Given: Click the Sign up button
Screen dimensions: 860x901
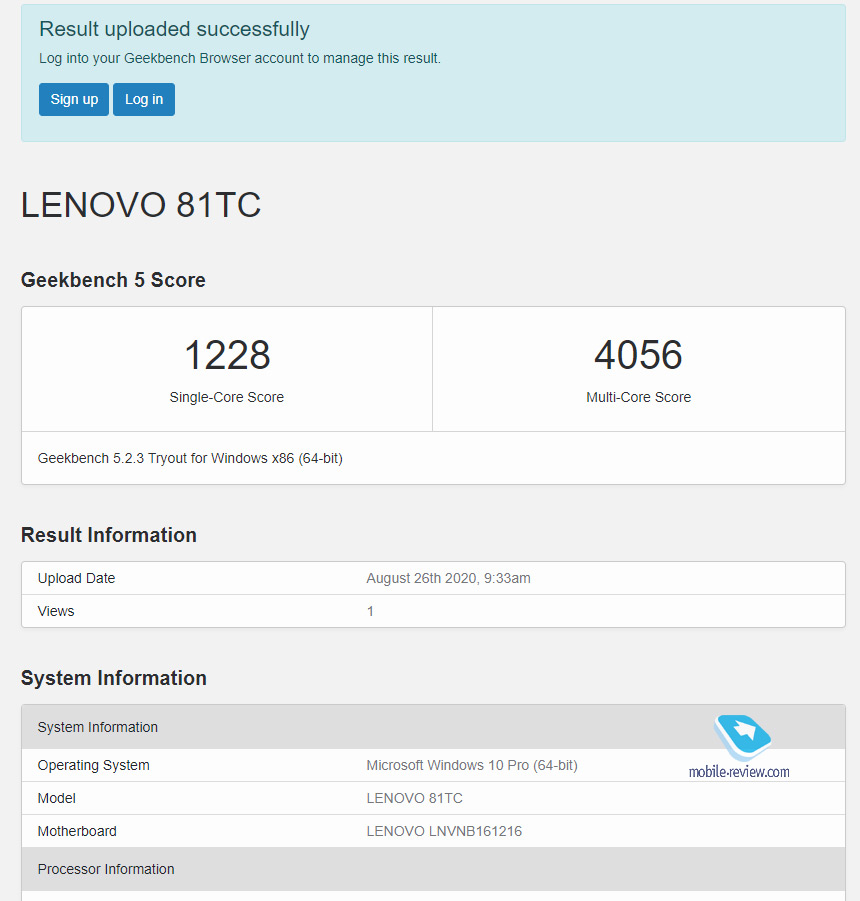Looking at the screenshot, I should [74, 99].
